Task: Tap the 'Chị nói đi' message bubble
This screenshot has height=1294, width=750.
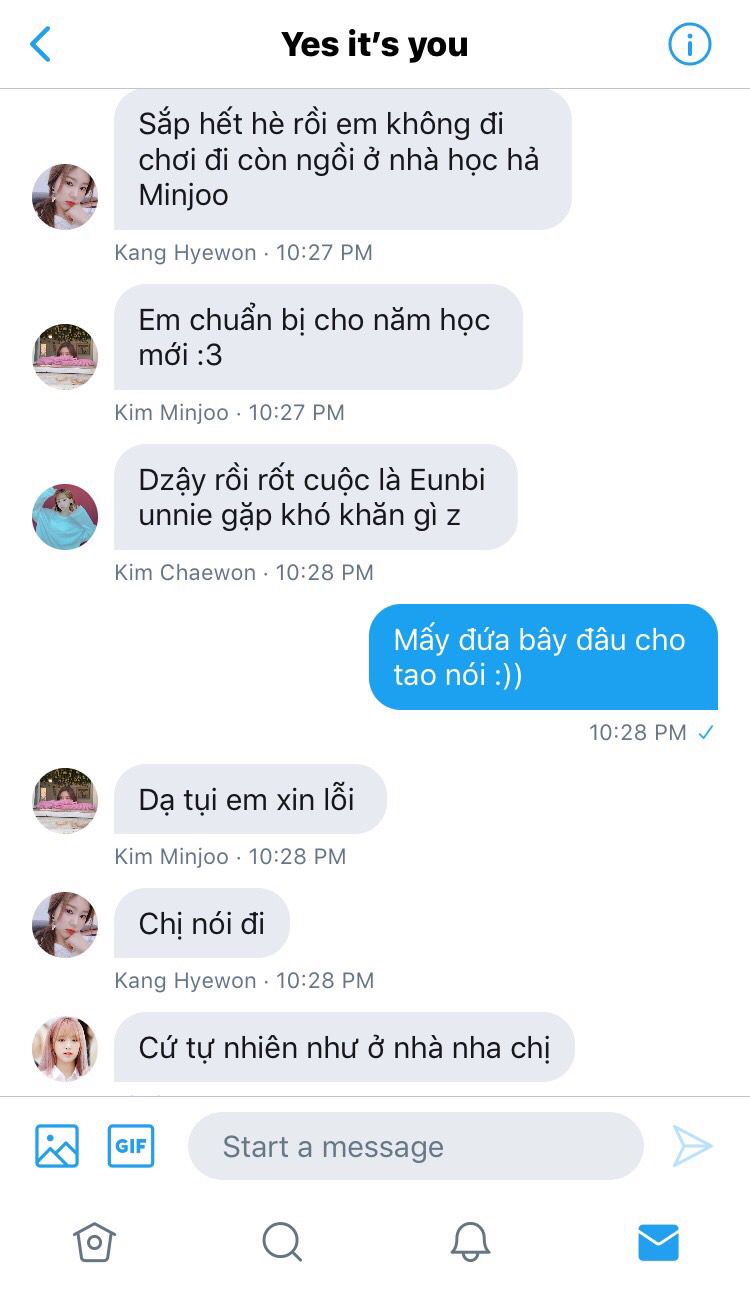Action: tap(202, 923)
